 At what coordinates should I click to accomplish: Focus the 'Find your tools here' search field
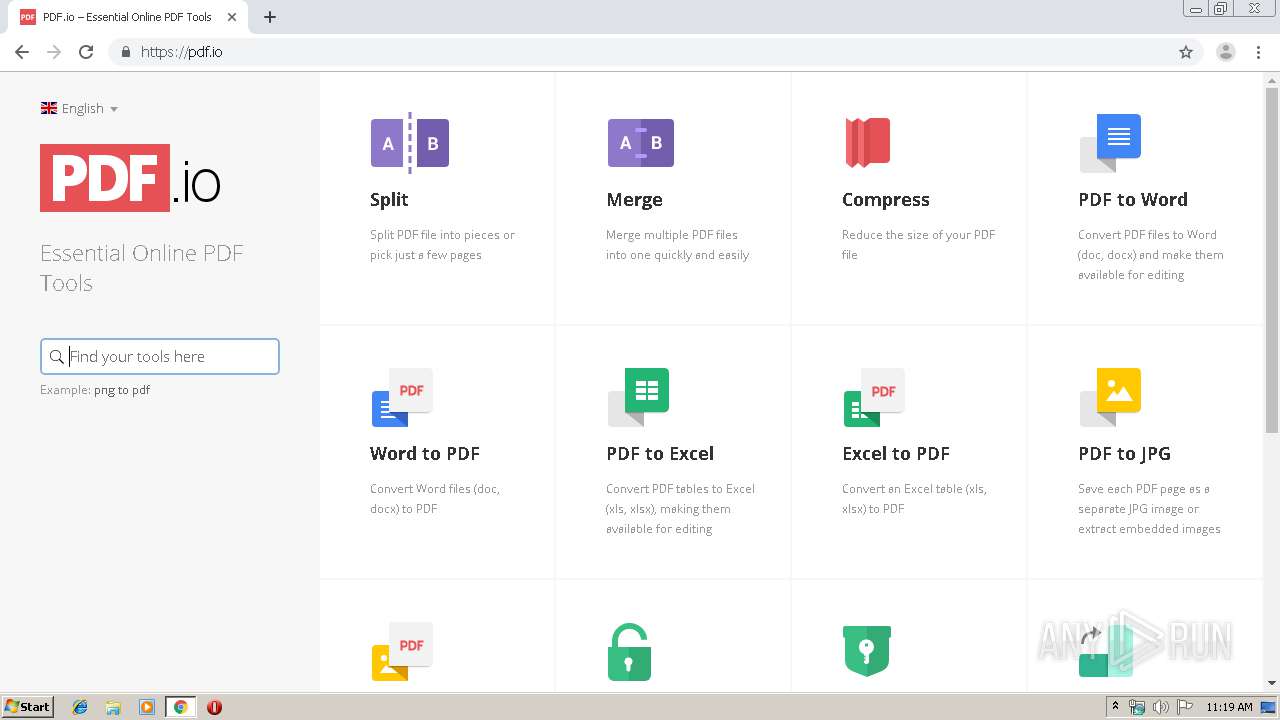click(x=160, y=357)
